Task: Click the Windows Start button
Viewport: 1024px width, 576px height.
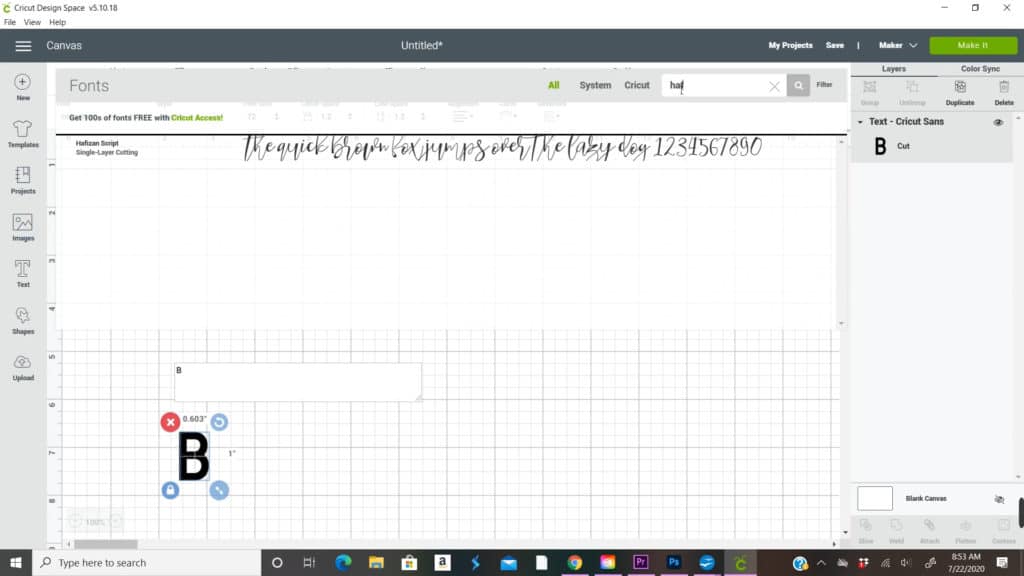Action: tap(16, 563)
